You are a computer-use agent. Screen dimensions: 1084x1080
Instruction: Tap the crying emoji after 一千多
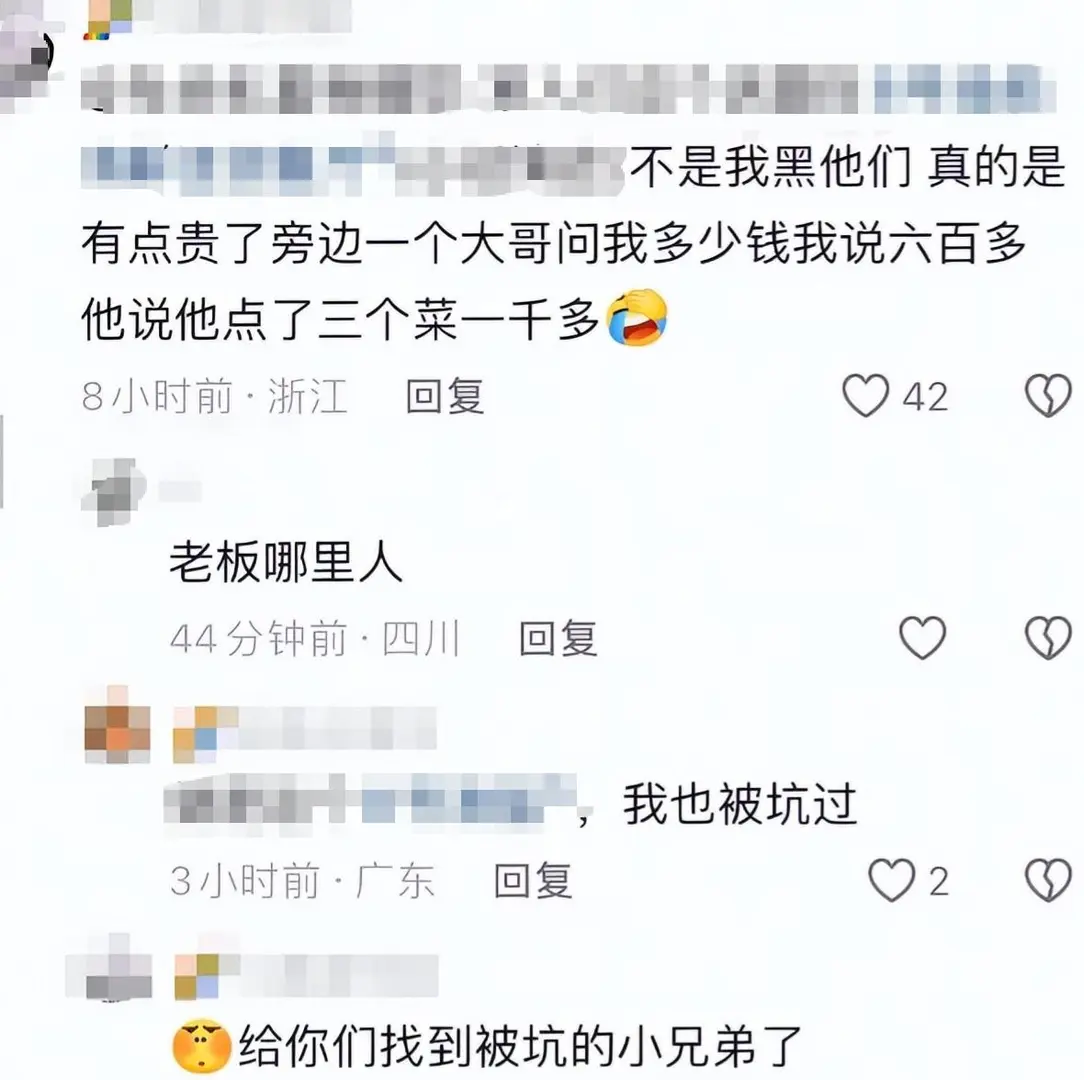point(637,318)
